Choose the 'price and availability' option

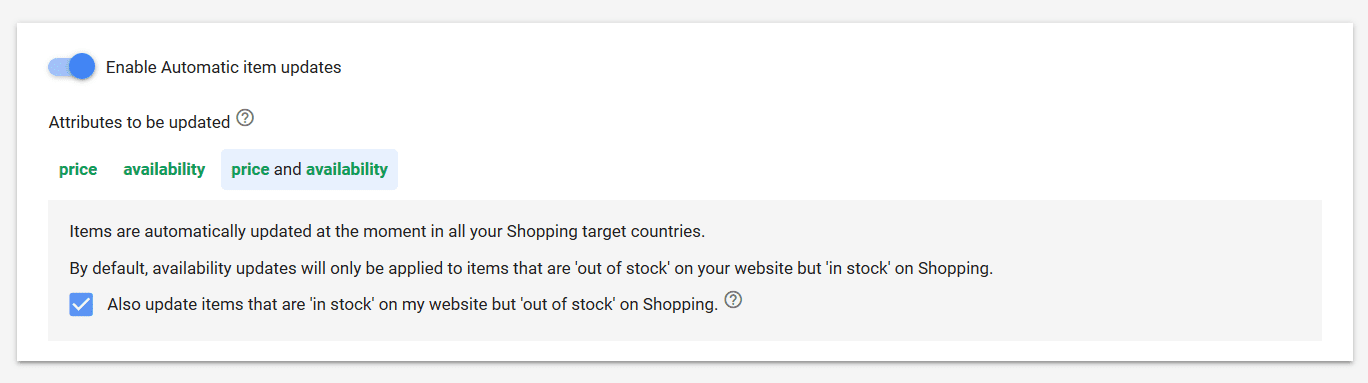click(309, 169)
